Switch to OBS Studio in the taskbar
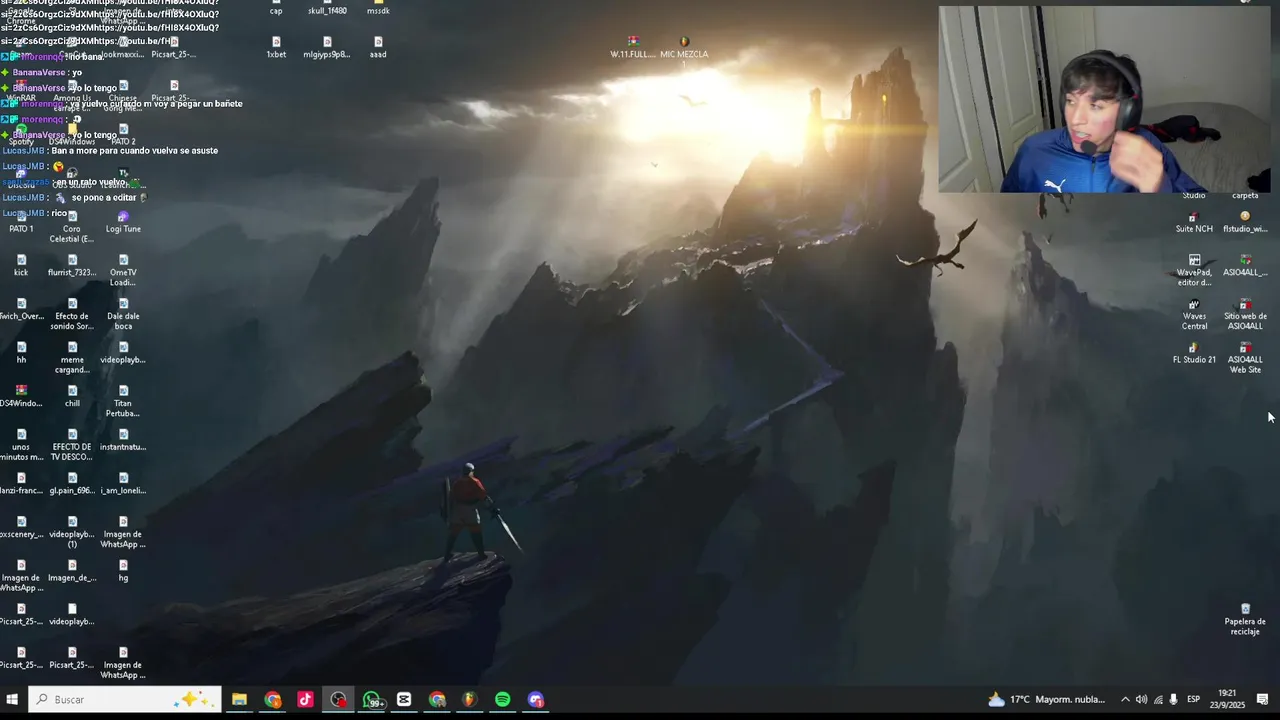Image resolution: width=1280 pixels, height=720 pixels. click(x=339, y=699)
